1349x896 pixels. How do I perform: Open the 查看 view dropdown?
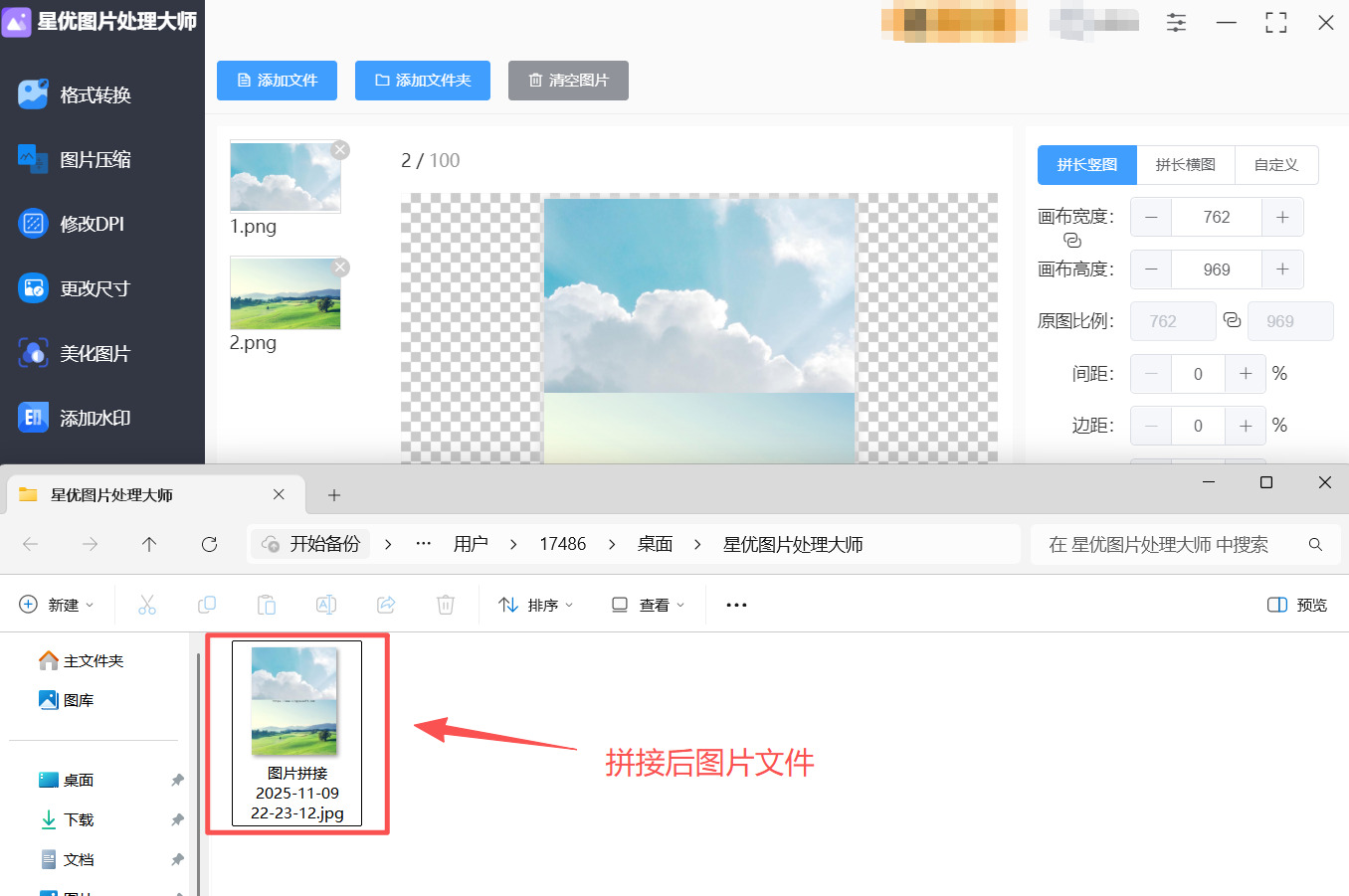648,605
